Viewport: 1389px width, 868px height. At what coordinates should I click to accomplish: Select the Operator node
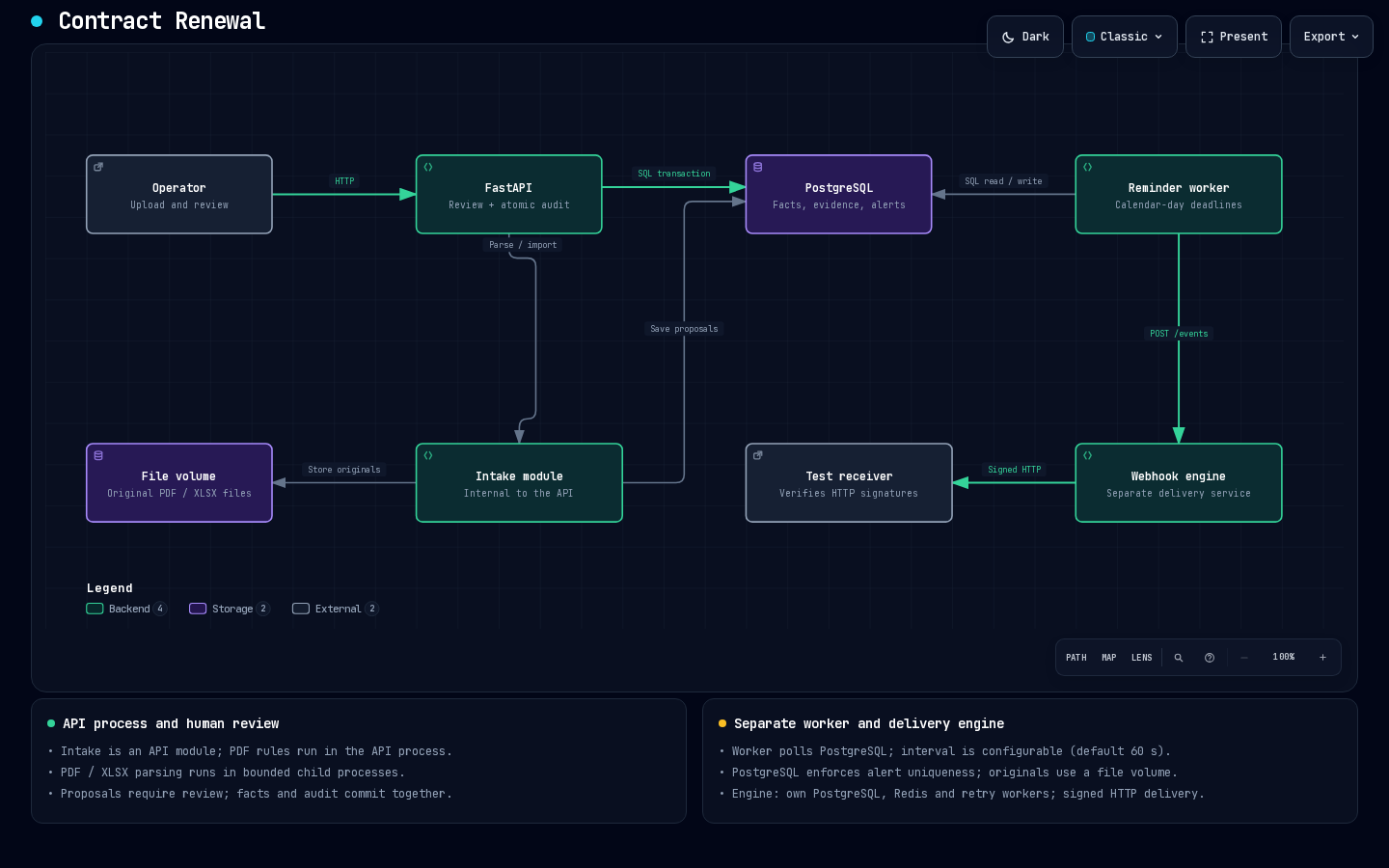click(x=179, y=194)
